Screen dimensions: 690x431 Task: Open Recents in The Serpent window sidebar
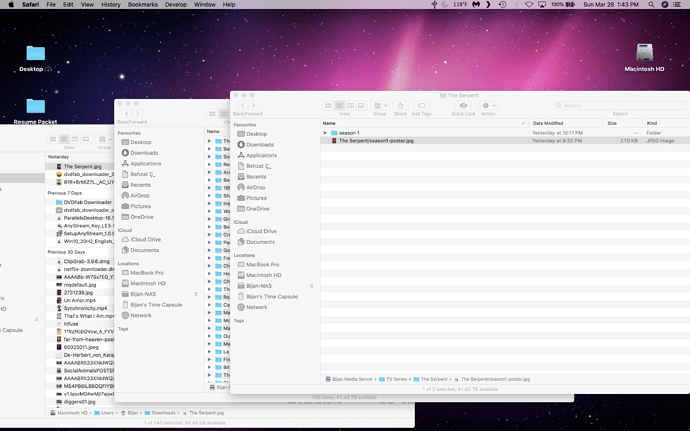pos(252,177)
